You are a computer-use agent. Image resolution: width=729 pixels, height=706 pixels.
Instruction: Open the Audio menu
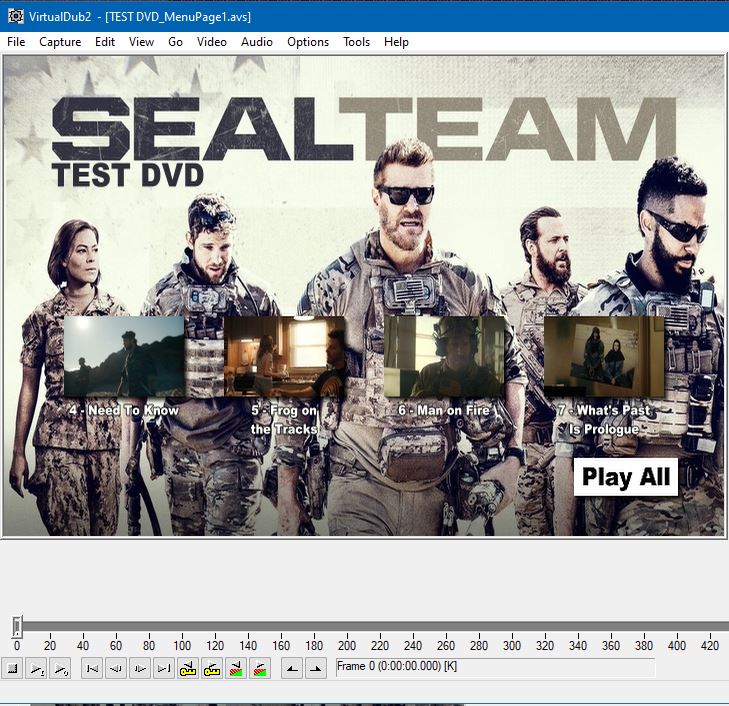(257, 42)
